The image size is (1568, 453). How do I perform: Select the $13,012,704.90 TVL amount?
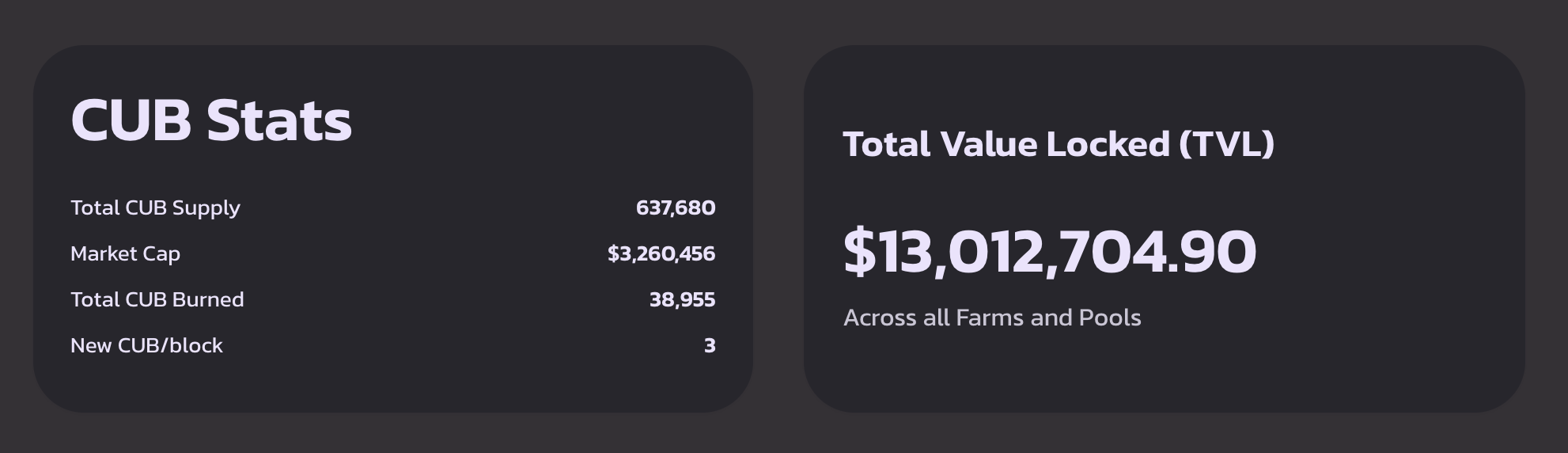pos(1050,252)
